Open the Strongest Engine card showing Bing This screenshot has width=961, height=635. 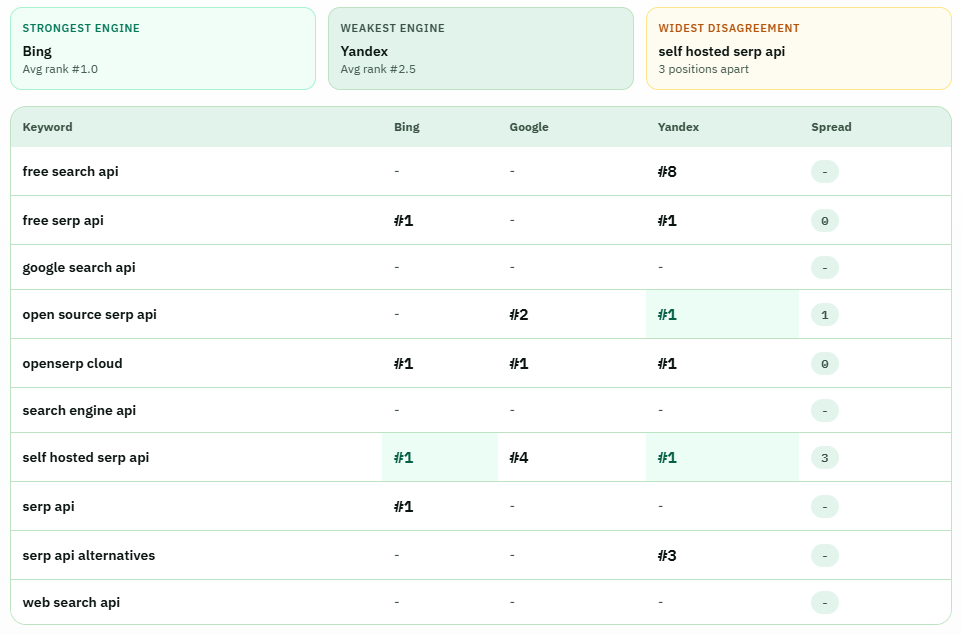point(163,48)
